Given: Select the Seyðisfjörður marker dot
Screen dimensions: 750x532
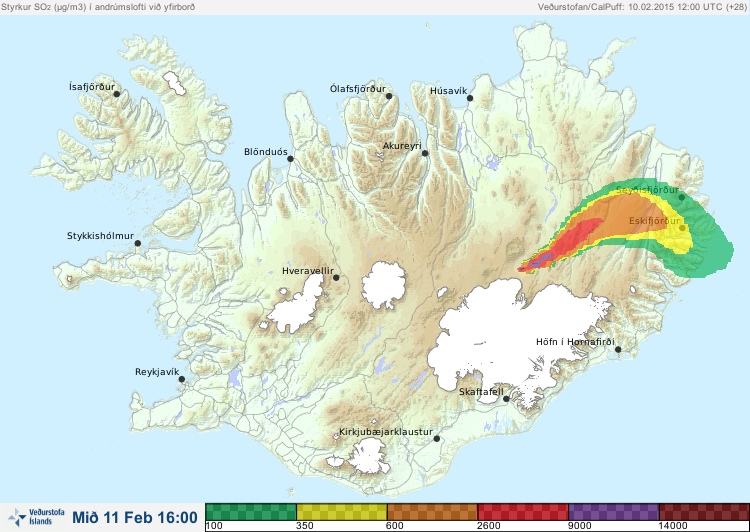Looking at the screenshot, I should [682, 197].
